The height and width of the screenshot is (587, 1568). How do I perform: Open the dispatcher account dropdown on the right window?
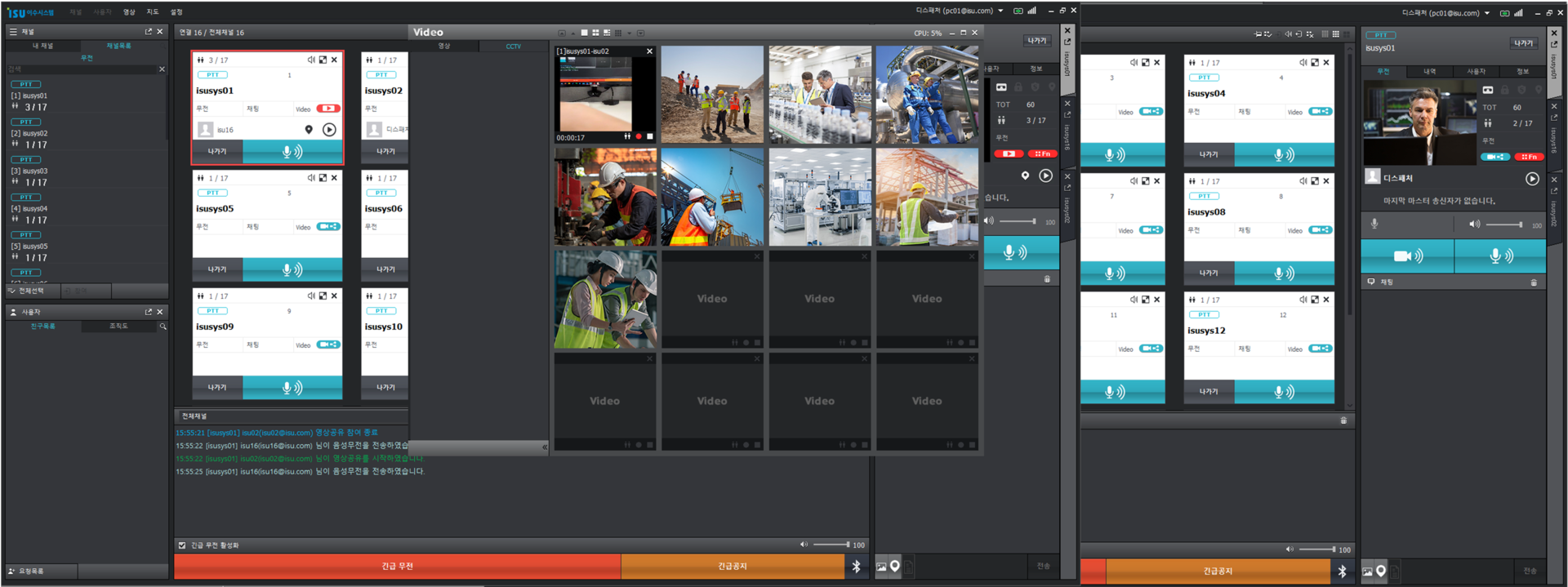click(1486, 13)
